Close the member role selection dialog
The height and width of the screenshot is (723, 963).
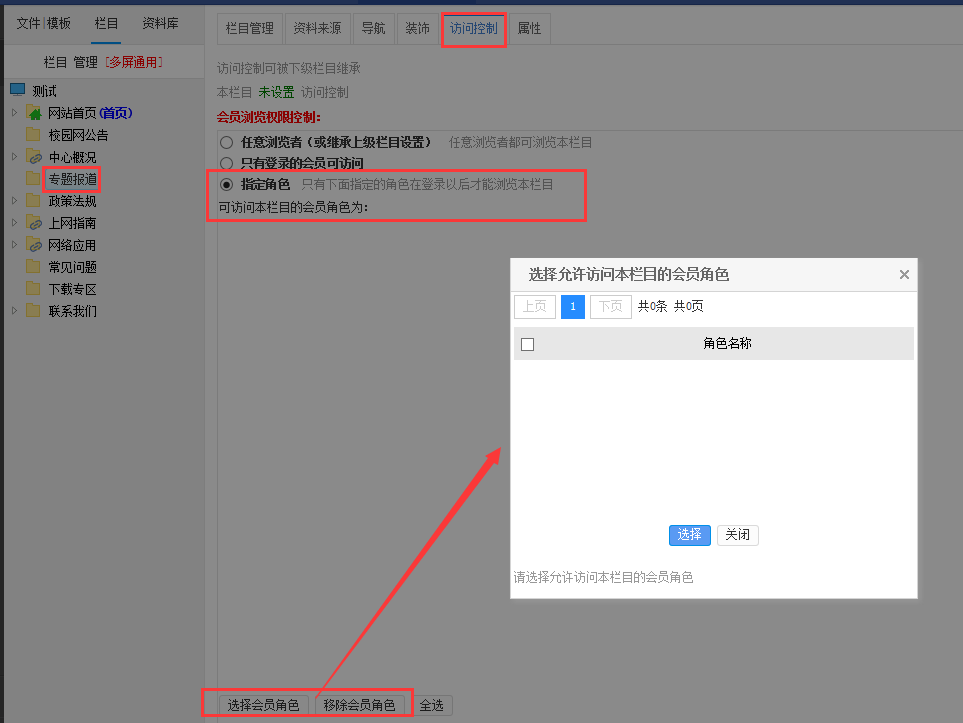coord(904,275)
